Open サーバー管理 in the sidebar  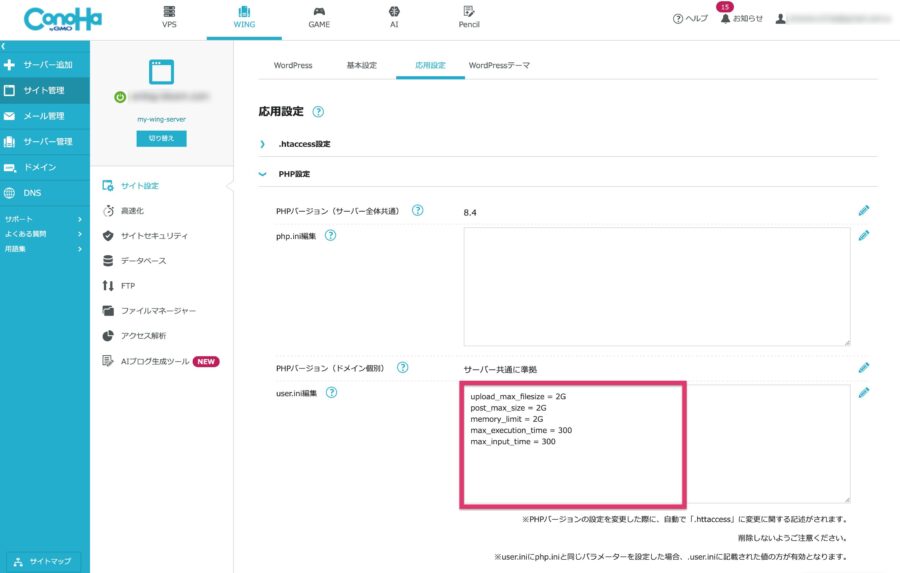click(x=45, y=141)
